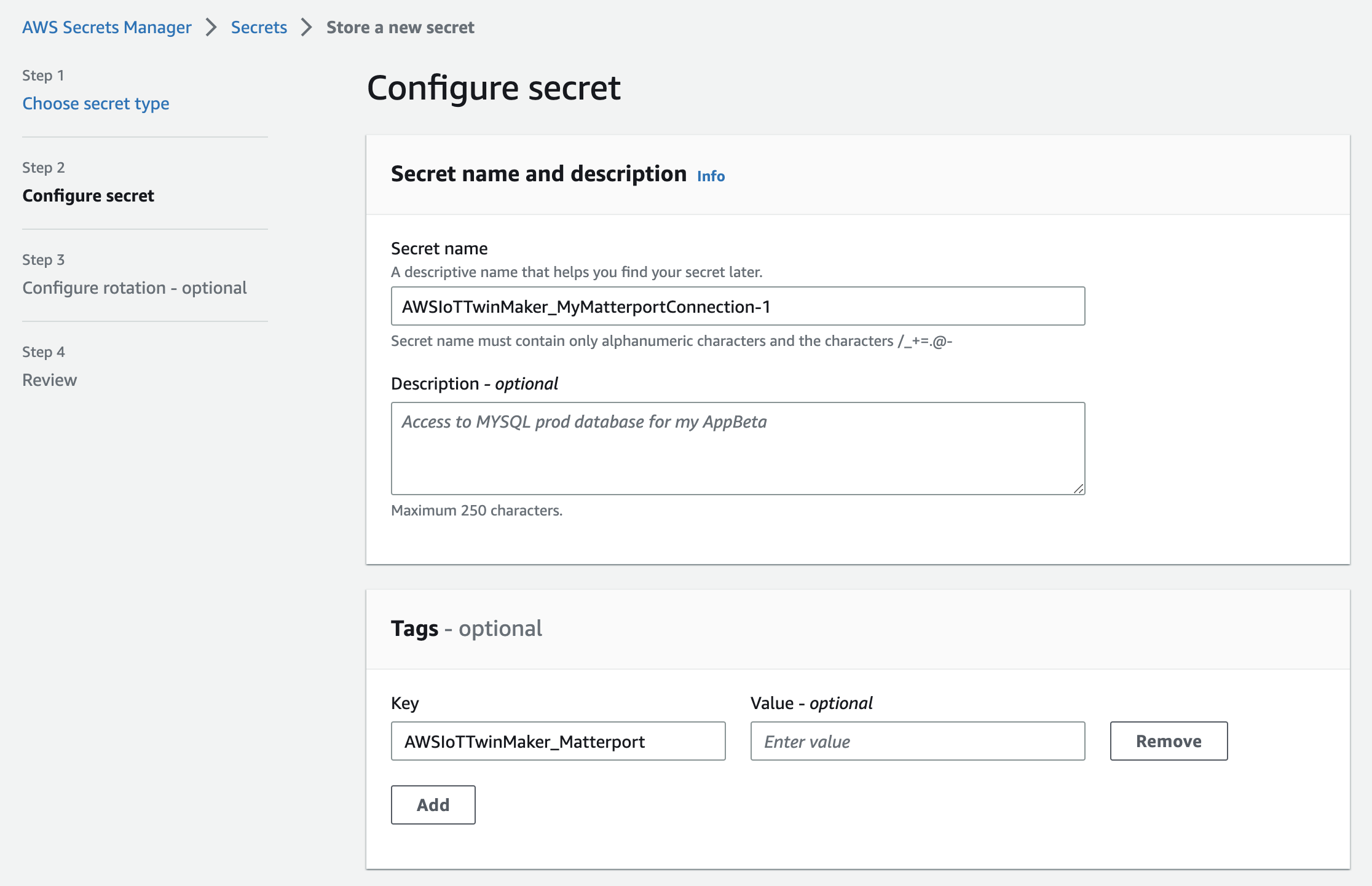Click Choose secret type in Step 1
This screenshot has height=886, width=1372.
tap(95, 102)
